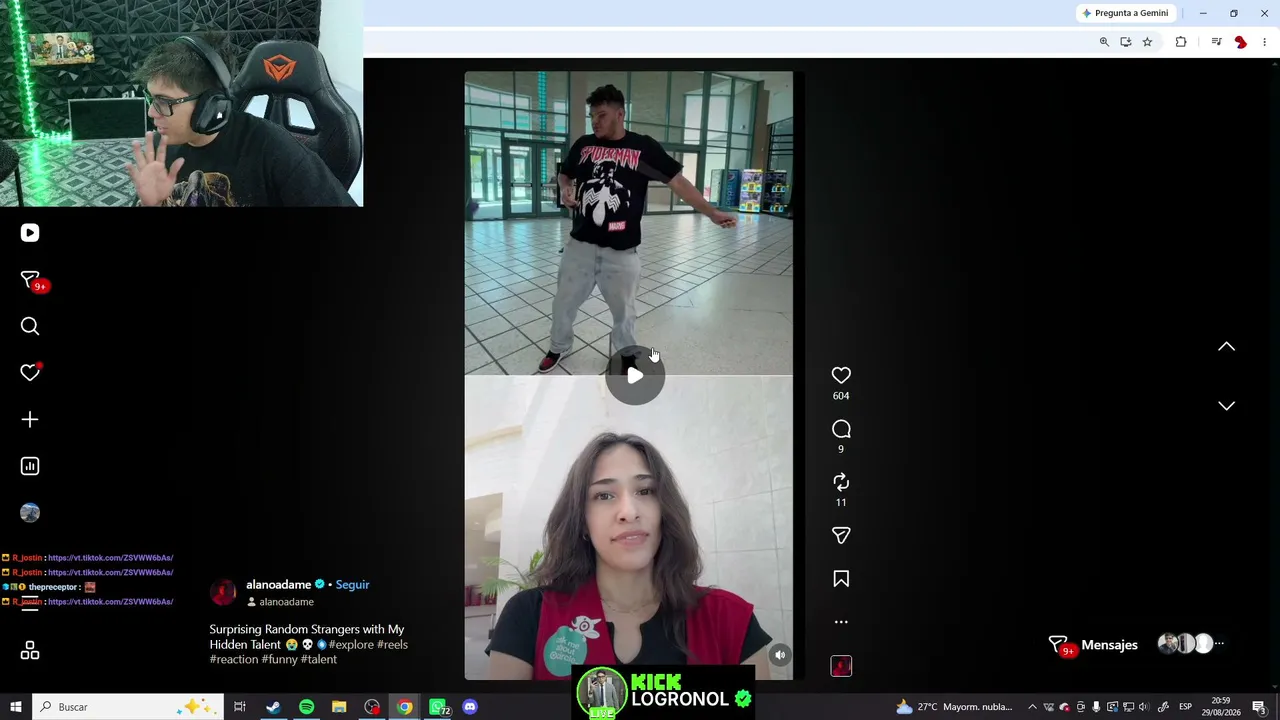Open the volume control in system tray
Image resolution: width=1280 pixels, height=720 pixels.
1144,707
